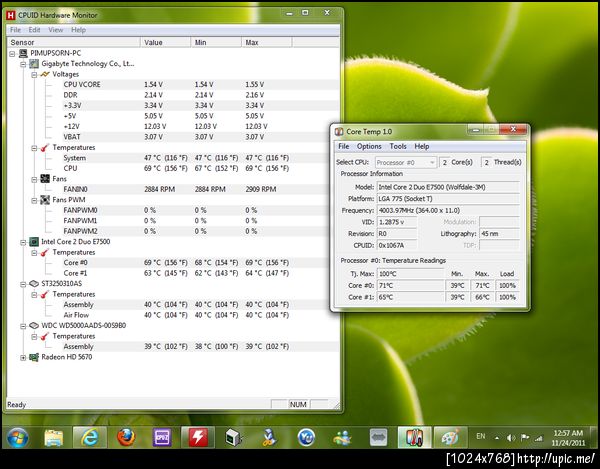This screenshot has height=469, width=600.
Task: Open View menu in Hardware Monitor
Action: 55,30
